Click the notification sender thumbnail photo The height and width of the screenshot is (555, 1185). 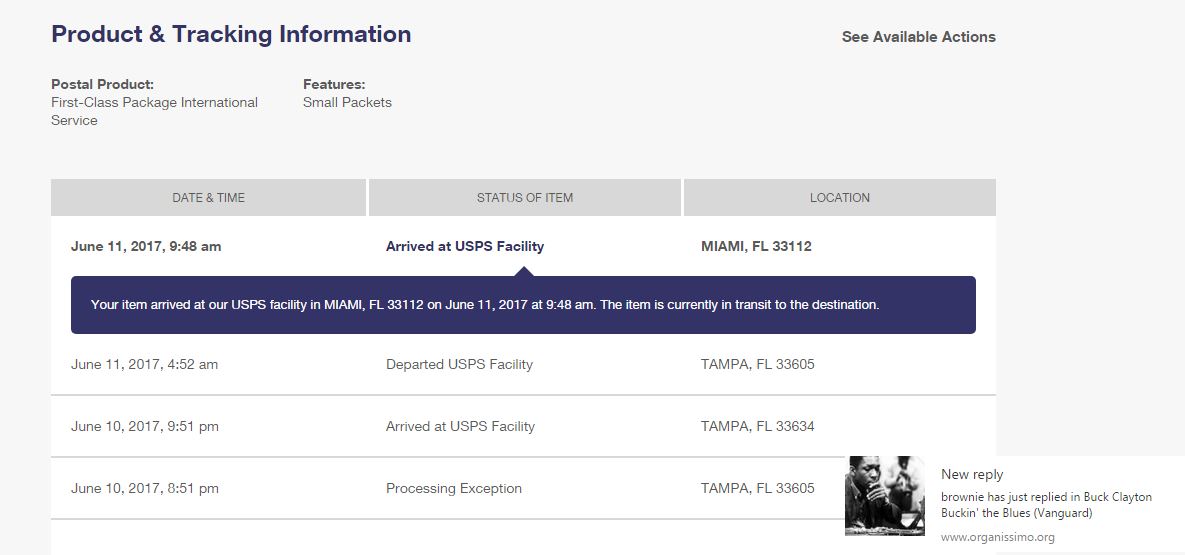point(884,496)
